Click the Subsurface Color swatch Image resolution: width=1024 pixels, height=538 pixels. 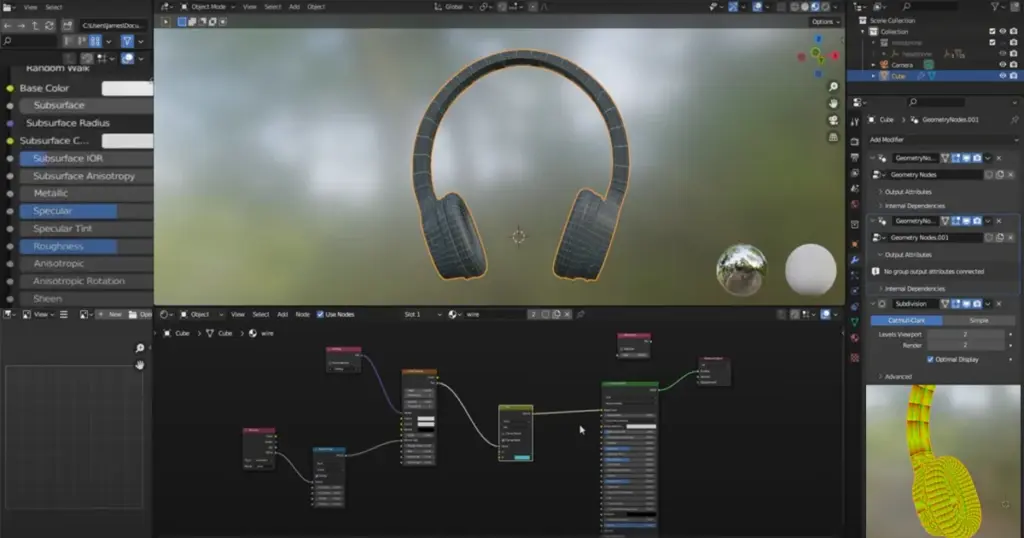(x=127, y=141)
